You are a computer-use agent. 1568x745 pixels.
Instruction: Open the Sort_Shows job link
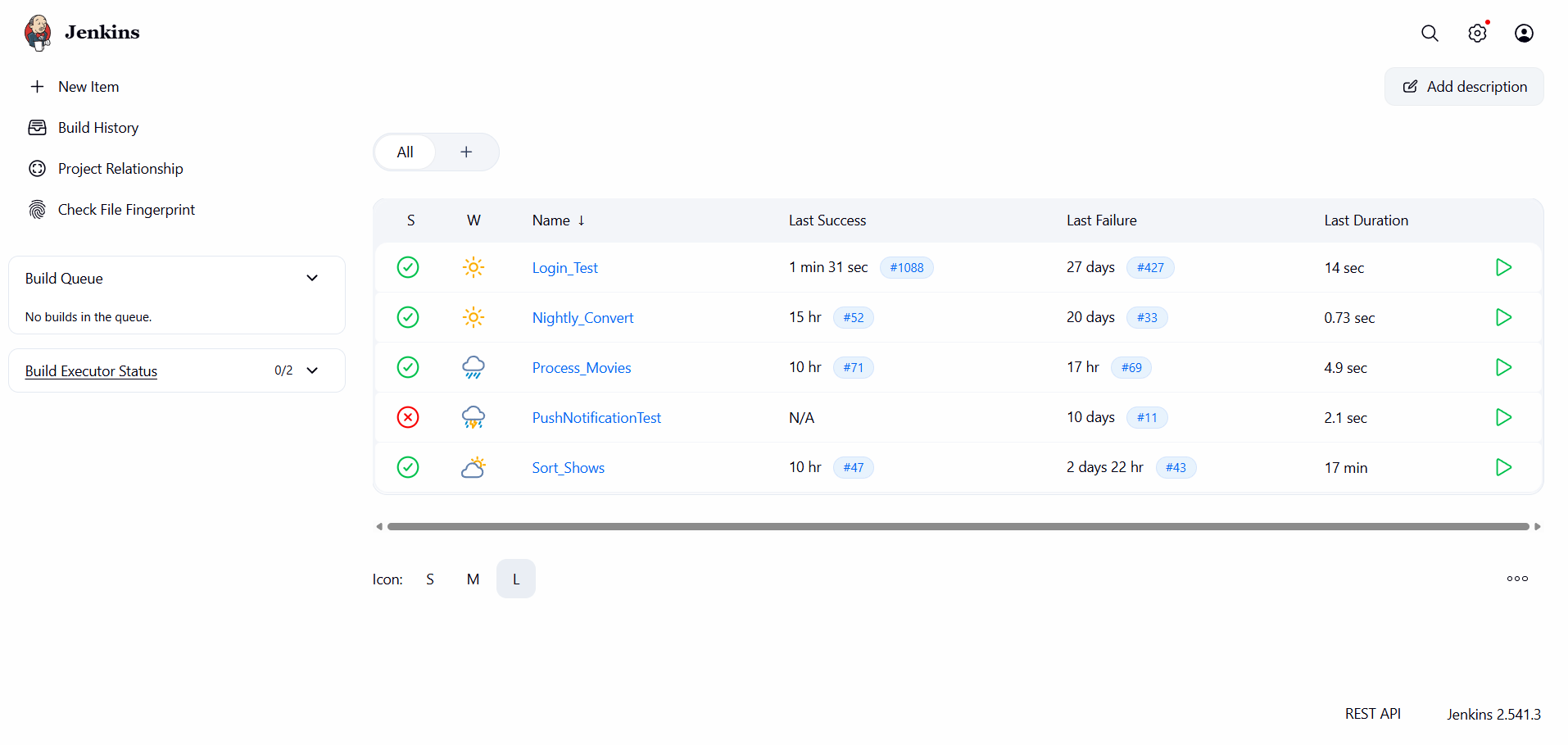(569, 468)
